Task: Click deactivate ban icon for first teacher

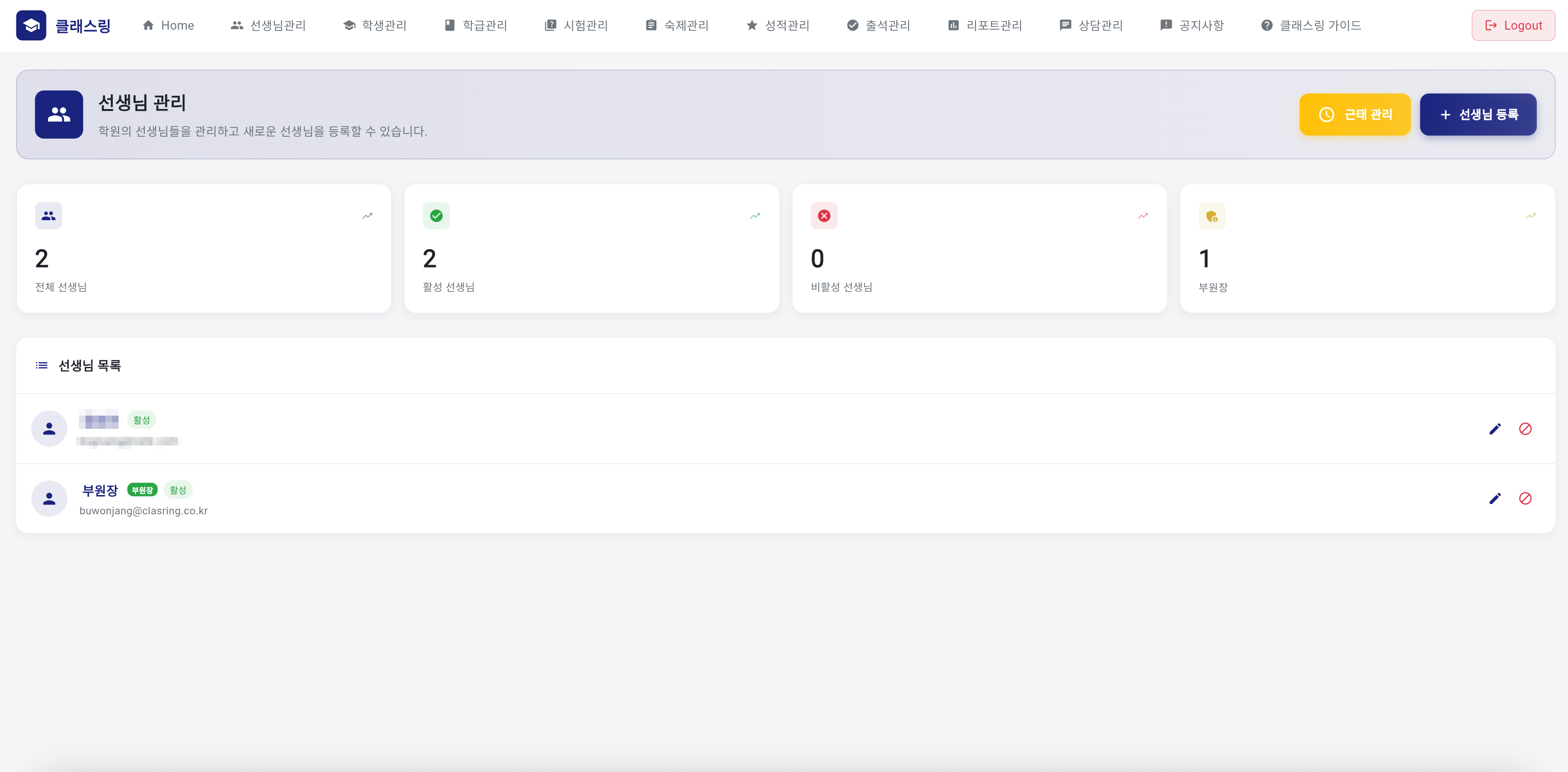Action: (x=1525, y=429)
